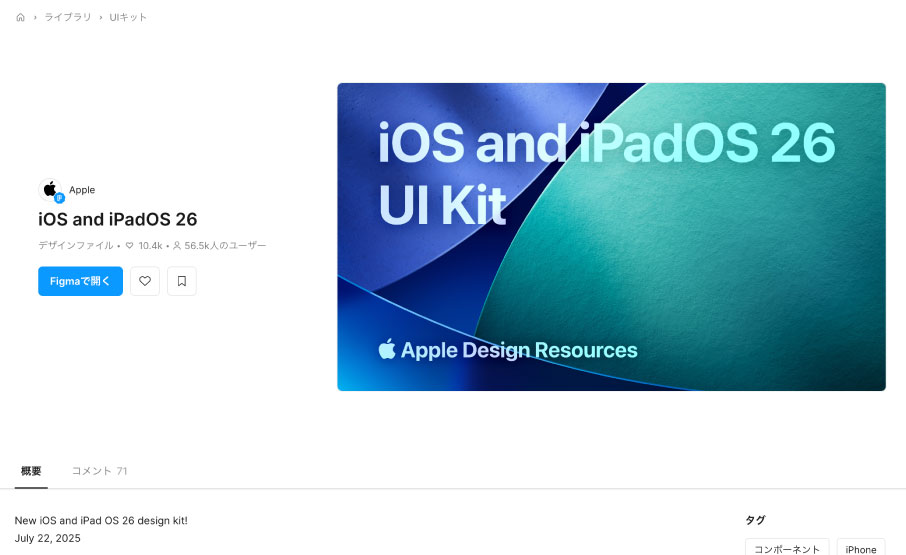Open the UIキット breadcrumb link
This screenshot has width=906, height=555.
pyautogui.click(x=128, y=17)
